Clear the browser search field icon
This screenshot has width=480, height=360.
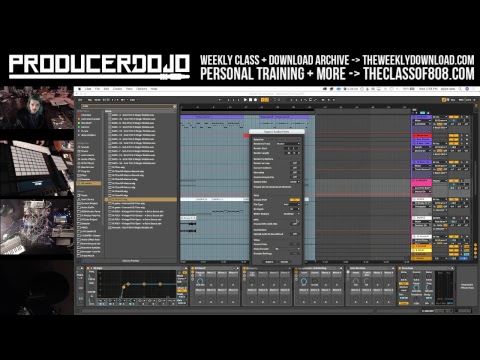tap(174, 106)
